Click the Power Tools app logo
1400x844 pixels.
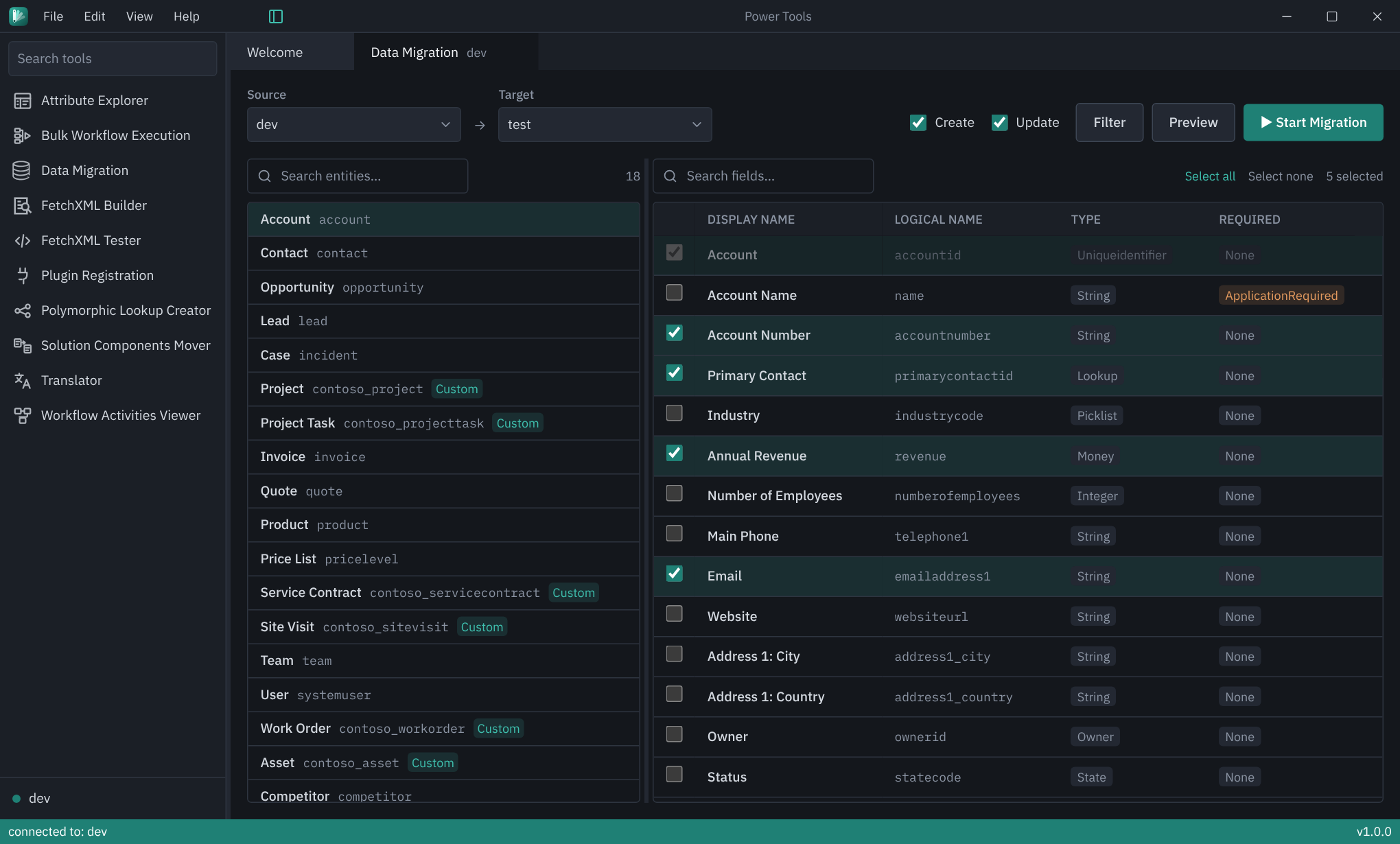click(x=19, y=16)
